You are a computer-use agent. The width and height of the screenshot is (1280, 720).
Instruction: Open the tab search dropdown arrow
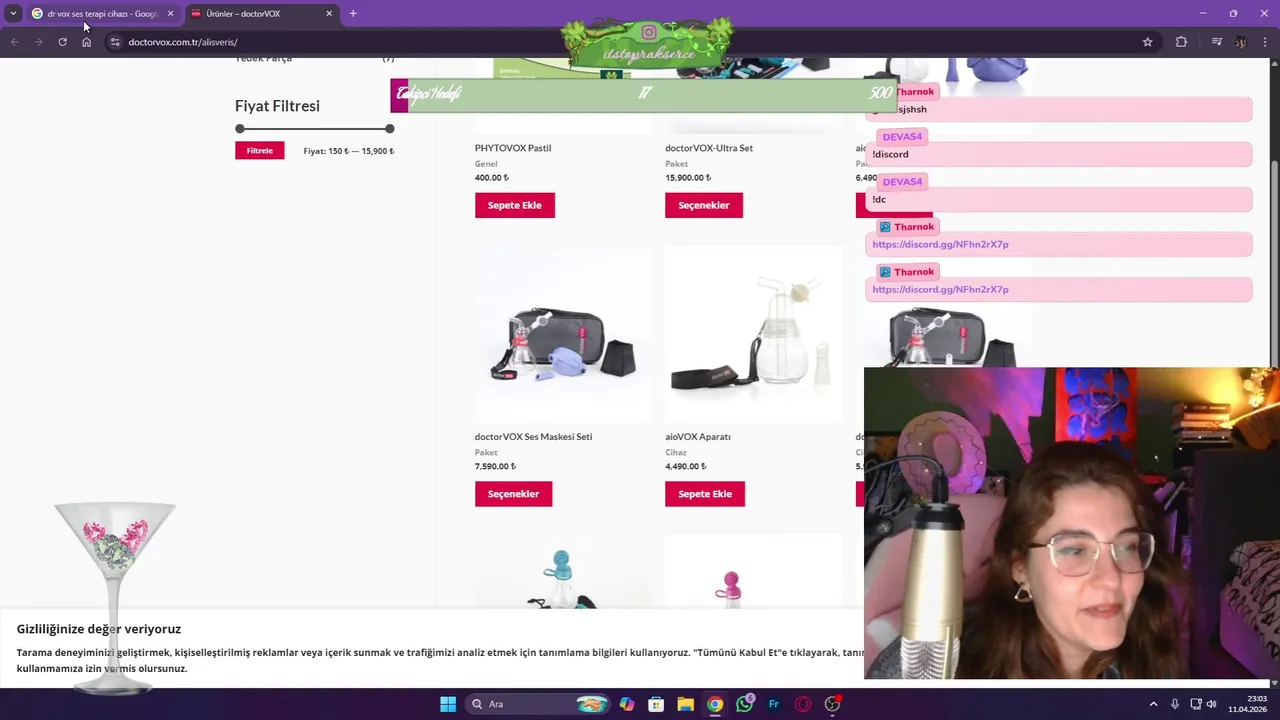[13, 13]
